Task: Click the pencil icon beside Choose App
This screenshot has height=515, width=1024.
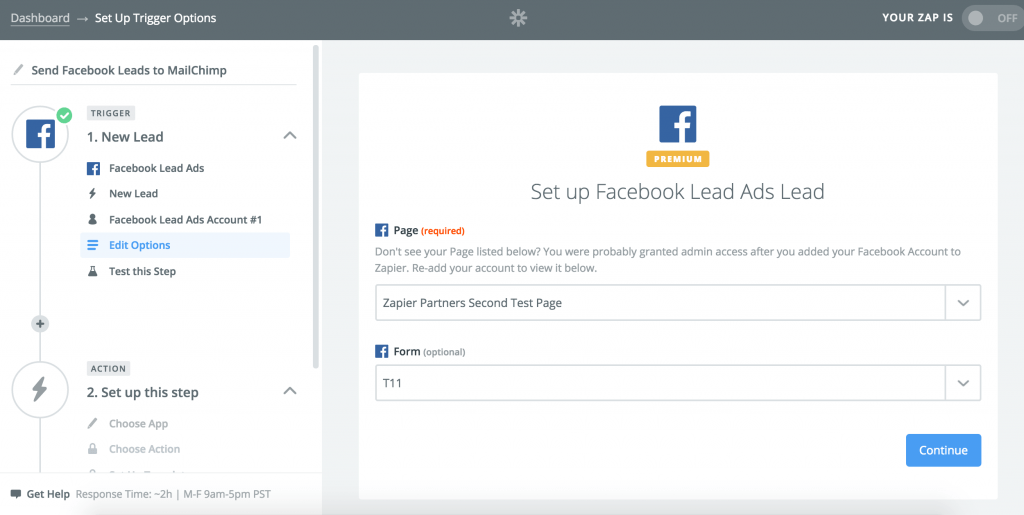Action: click(93, 424)
